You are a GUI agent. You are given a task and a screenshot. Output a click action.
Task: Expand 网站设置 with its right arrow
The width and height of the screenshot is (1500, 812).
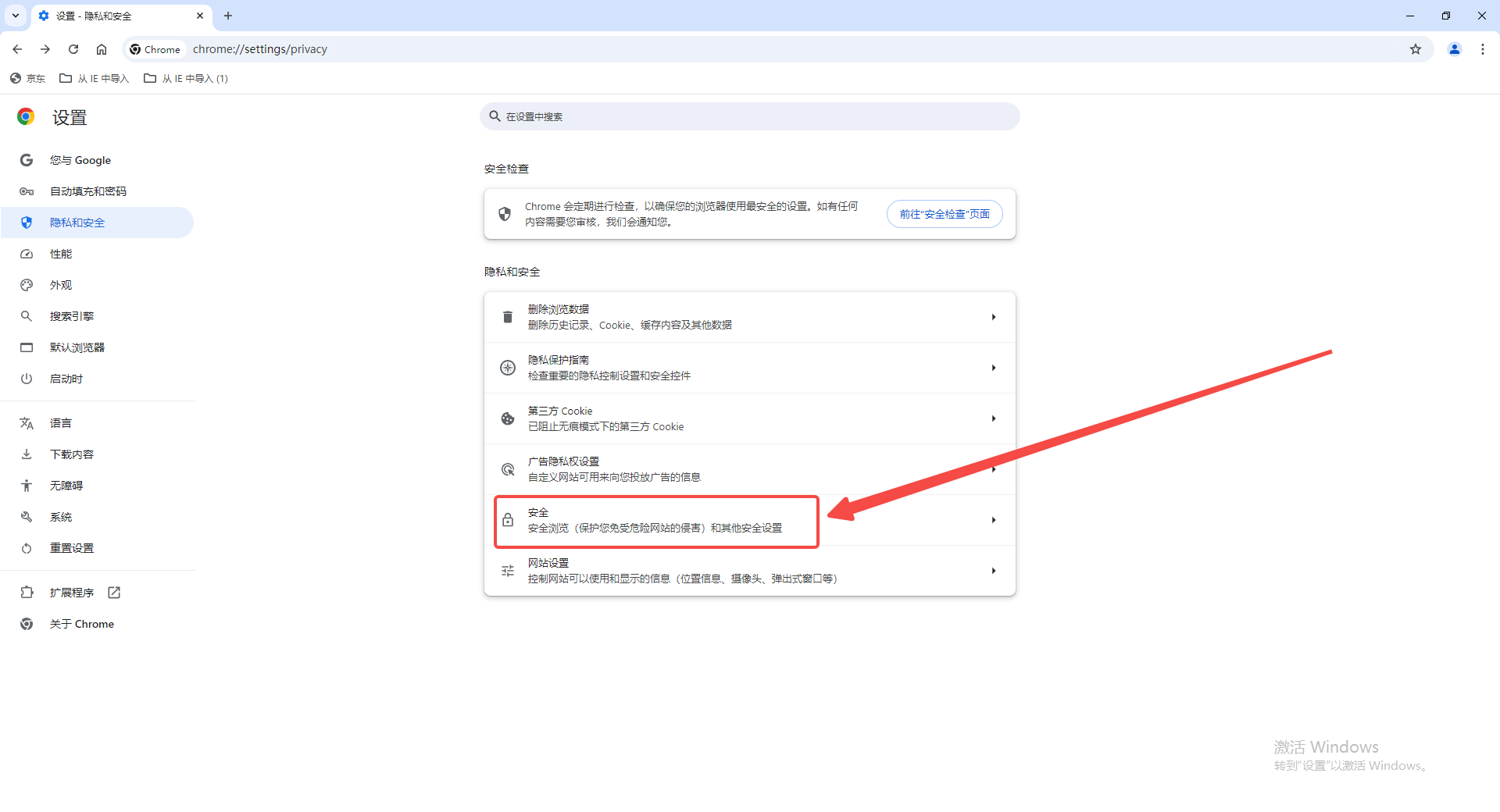point(994,571)
